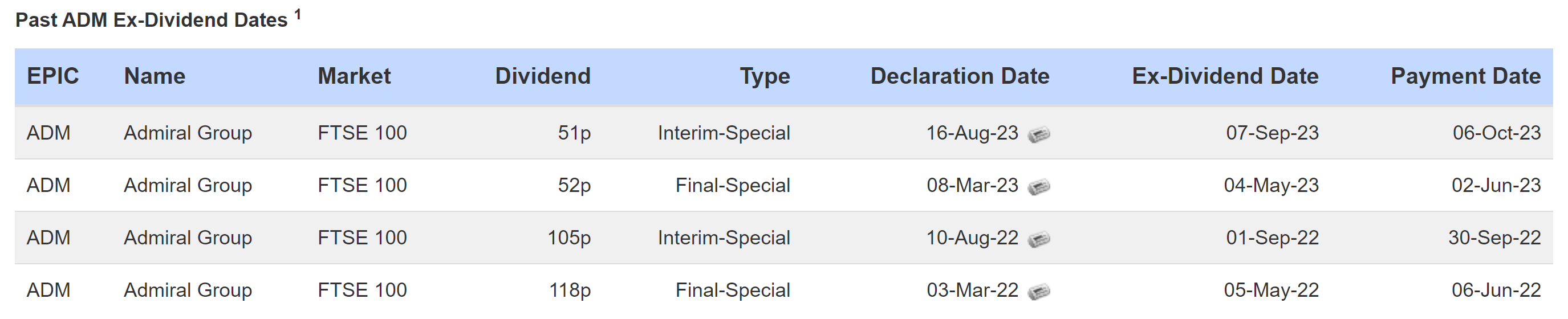Image resolution: width=1568 pixels, height=319 pixels.
Task: Open the announcement icon beside 16-Aug-23
Action: point(1038,134)
